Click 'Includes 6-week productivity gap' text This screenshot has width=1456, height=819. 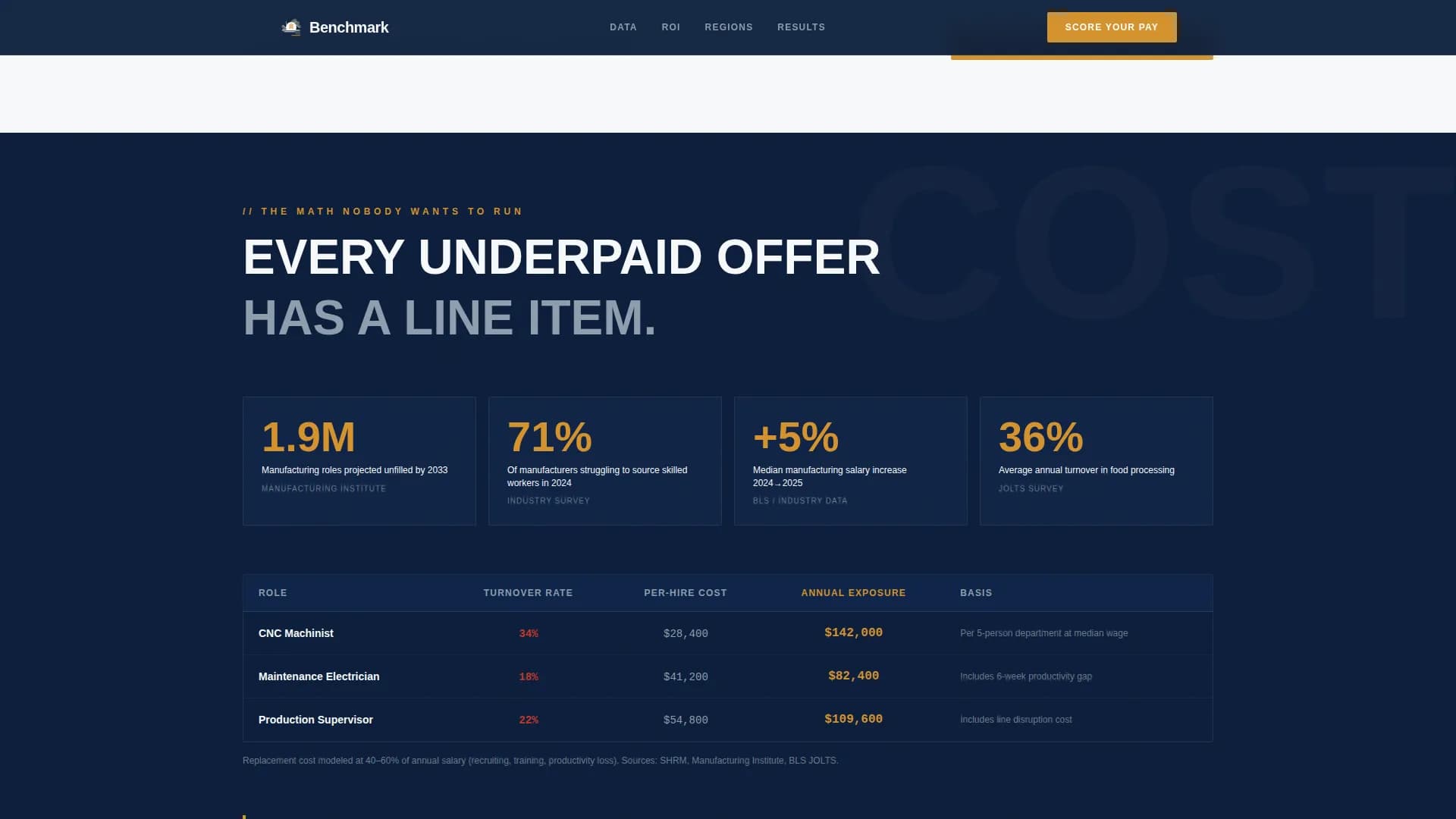(1026, 676)
